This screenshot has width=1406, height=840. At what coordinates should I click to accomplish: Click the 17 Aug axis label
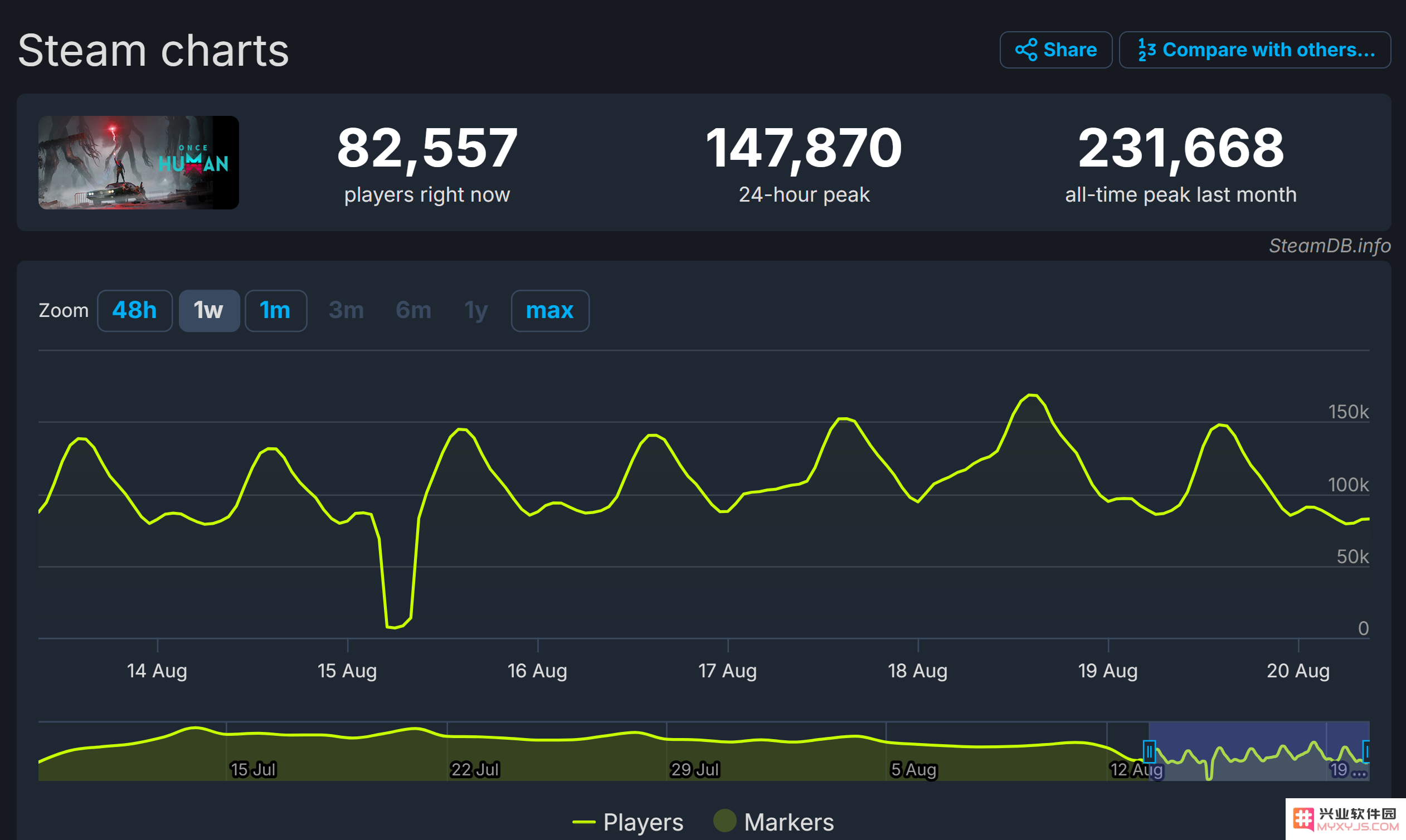point(728,671)
